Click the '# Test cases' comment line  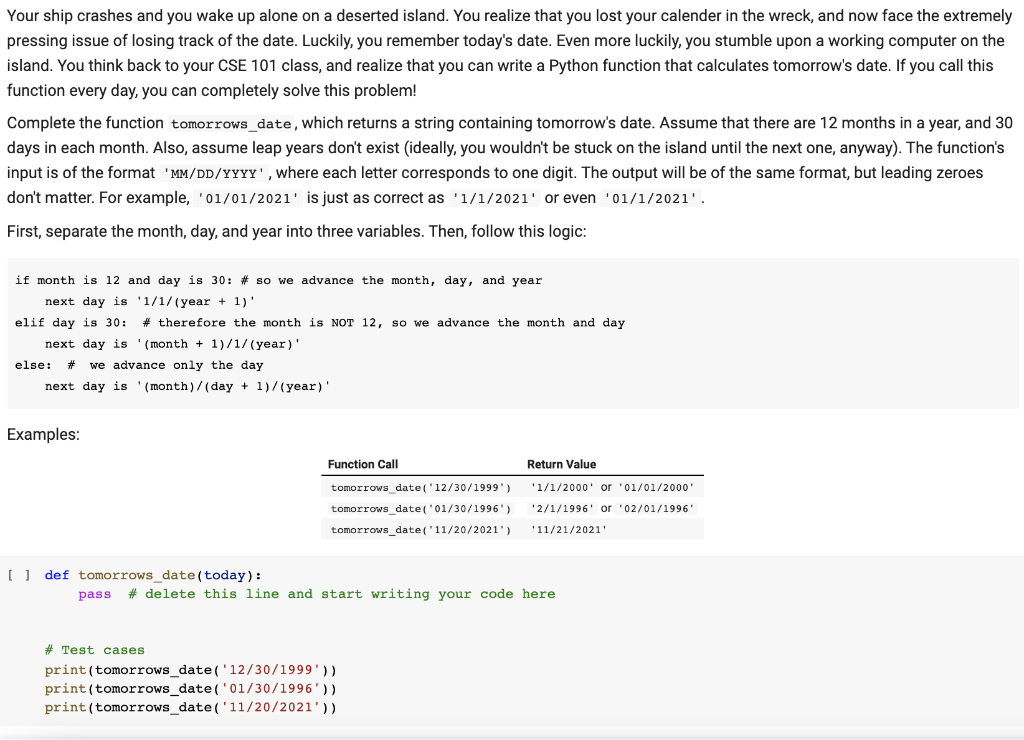(95, 651)
